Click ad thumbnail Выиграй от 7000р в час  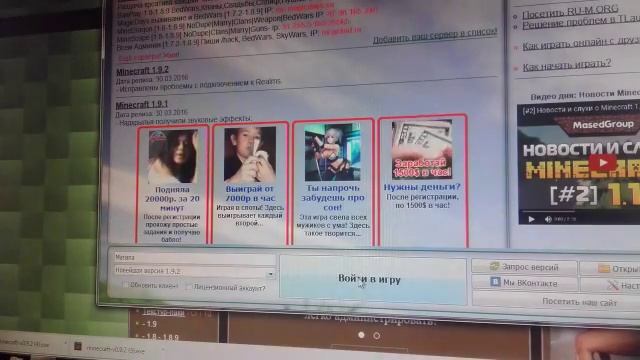(250, 154)
